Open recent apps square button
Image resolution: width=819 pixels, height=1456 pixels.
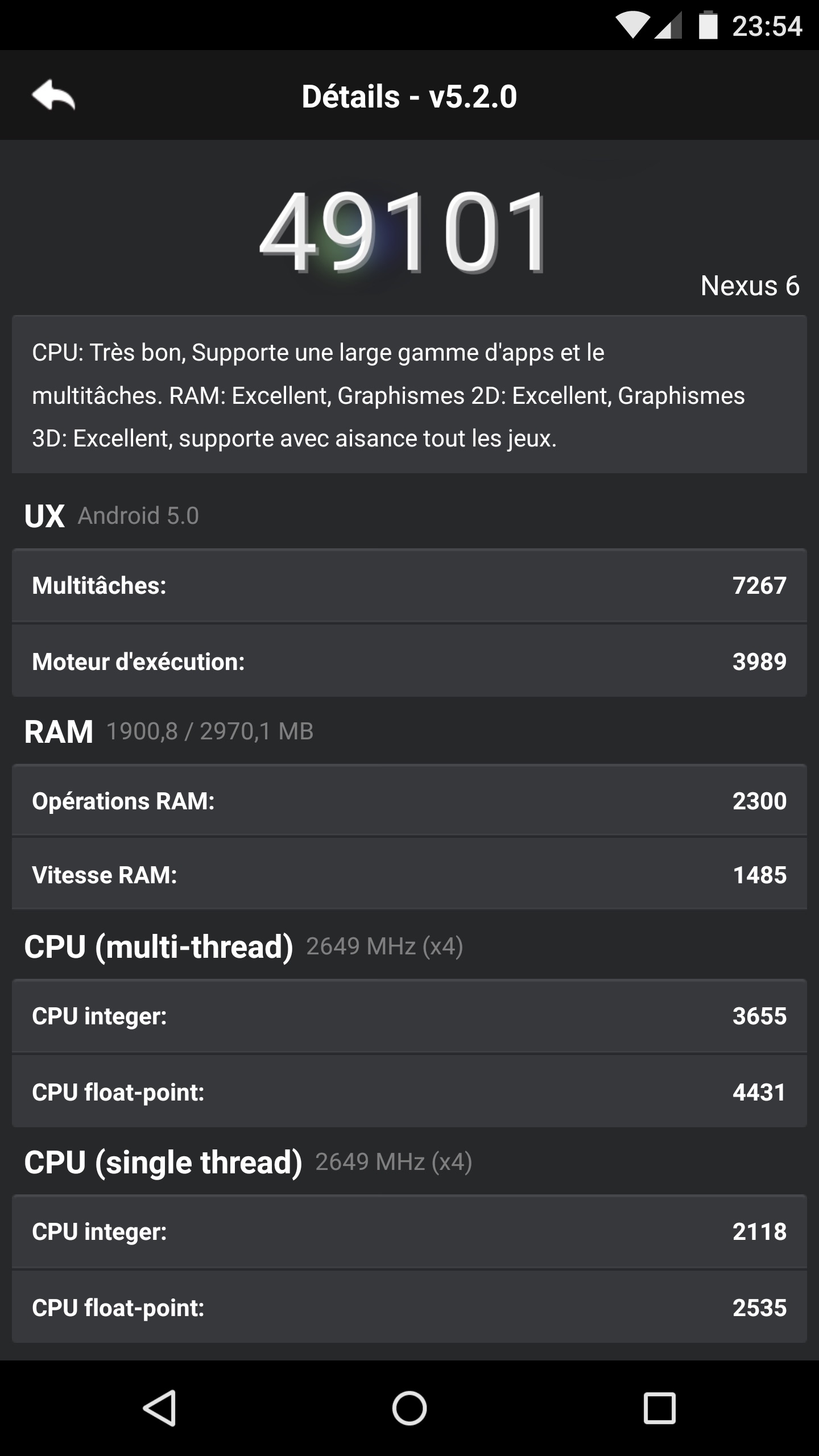659,1408
